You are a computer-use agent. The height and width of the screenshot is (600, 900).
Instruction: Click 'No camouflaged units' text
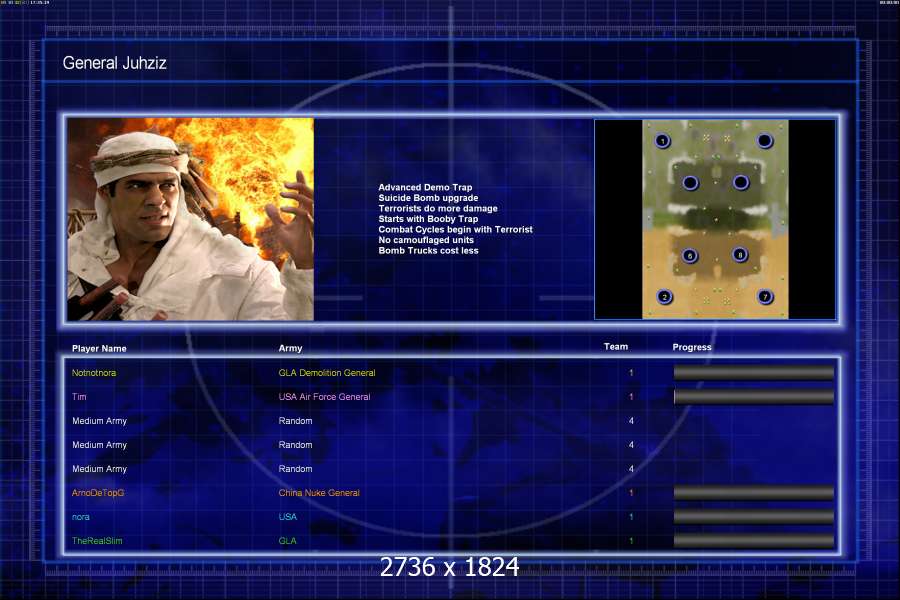[426, 240]
